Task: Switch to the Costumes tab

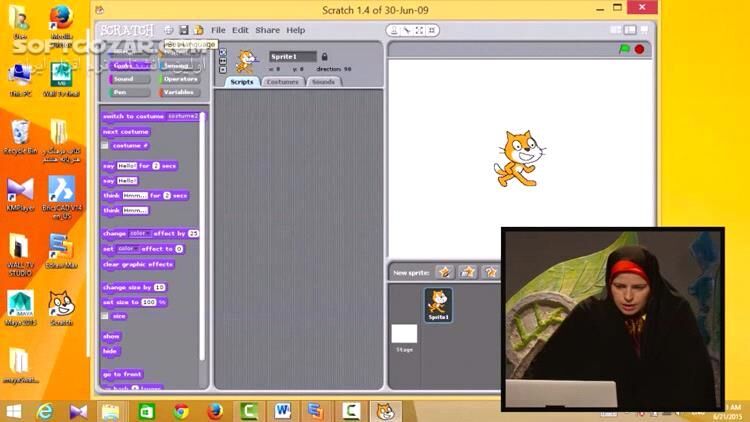Action: point(282,82)
